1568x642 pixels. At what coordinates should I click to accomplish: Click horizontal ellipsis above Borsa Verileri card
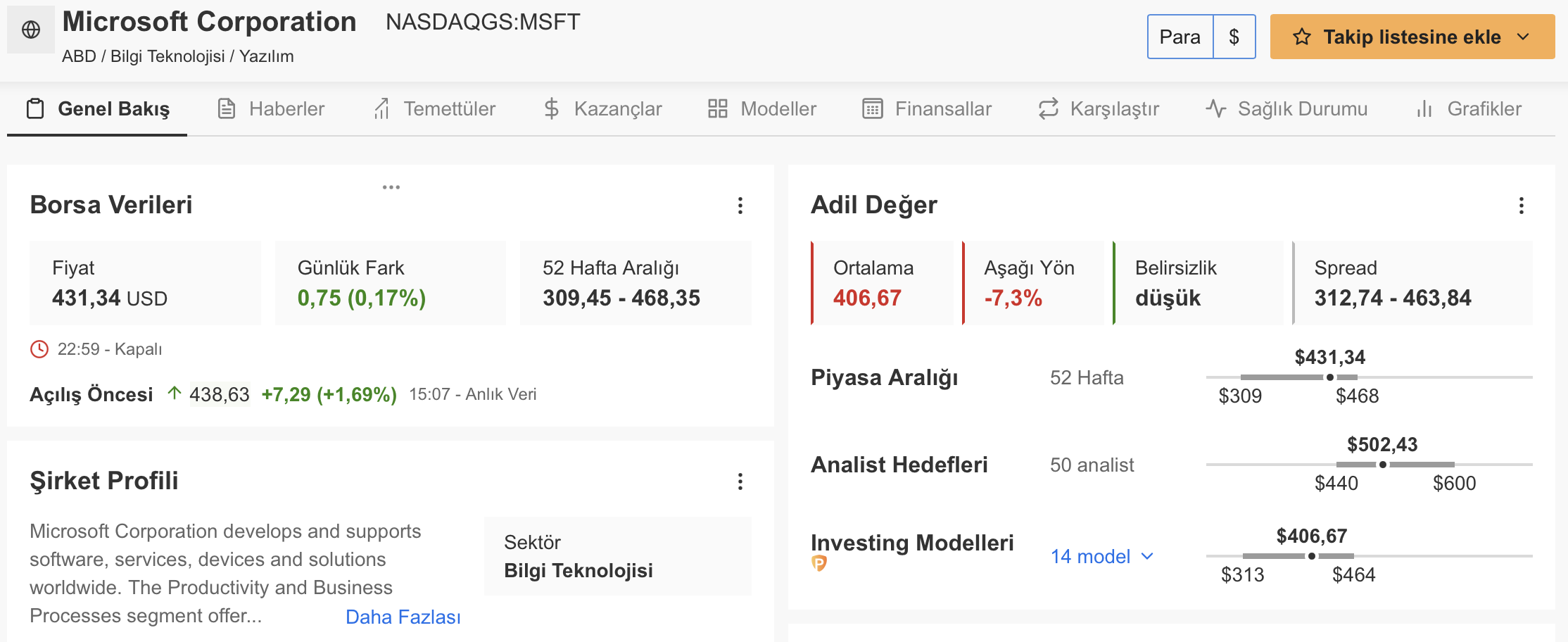391,187
